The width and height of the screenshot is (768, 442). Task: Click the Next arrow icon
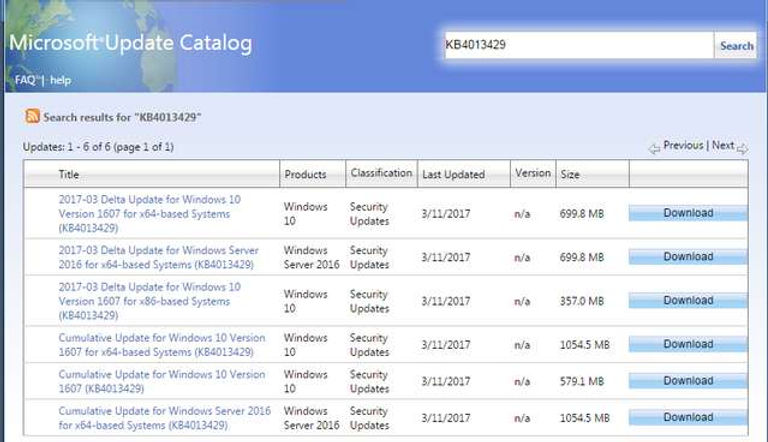[x=742, y=148]
